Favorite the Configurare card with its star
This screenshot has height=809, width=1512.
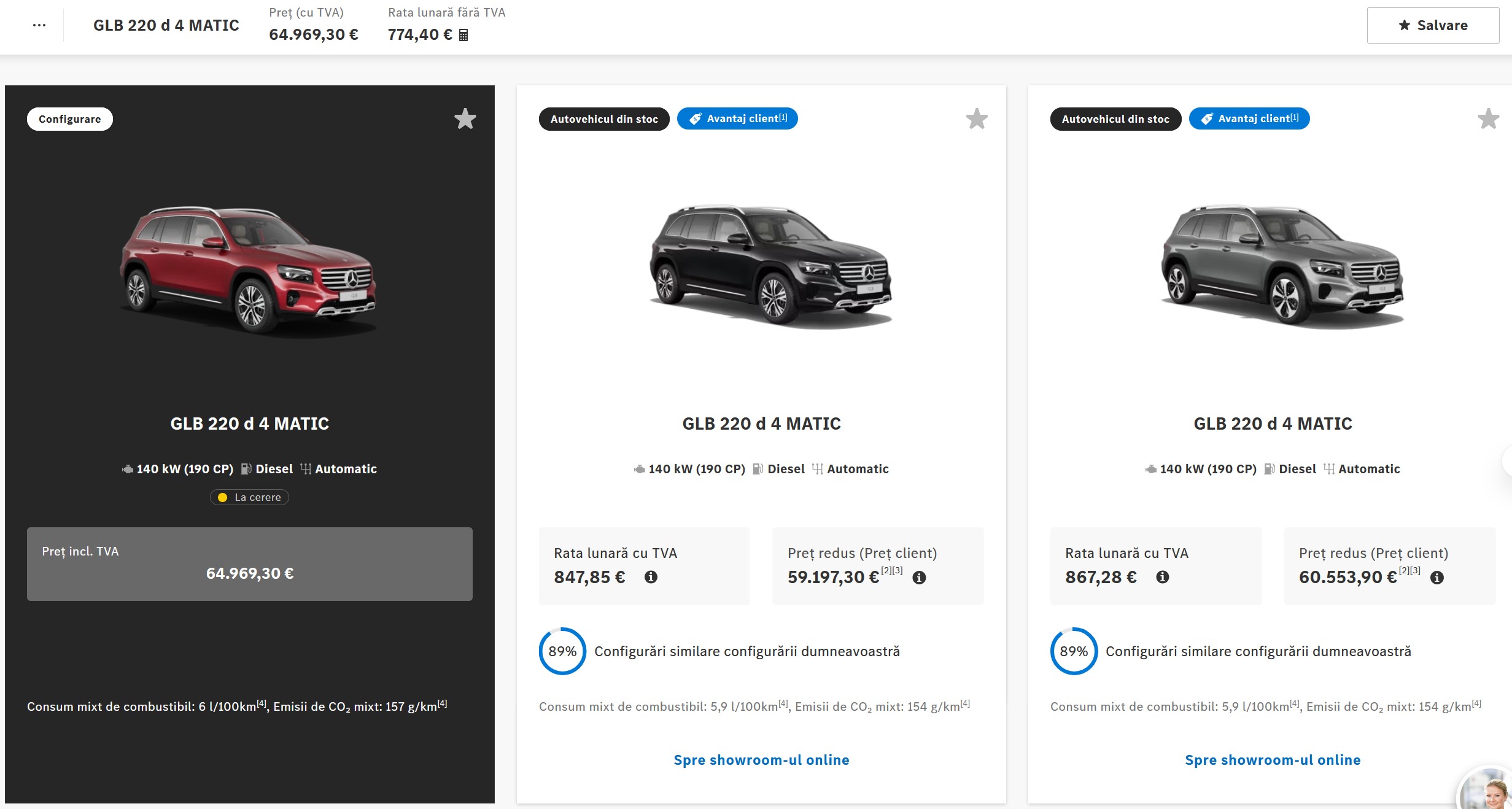(465, 118)
